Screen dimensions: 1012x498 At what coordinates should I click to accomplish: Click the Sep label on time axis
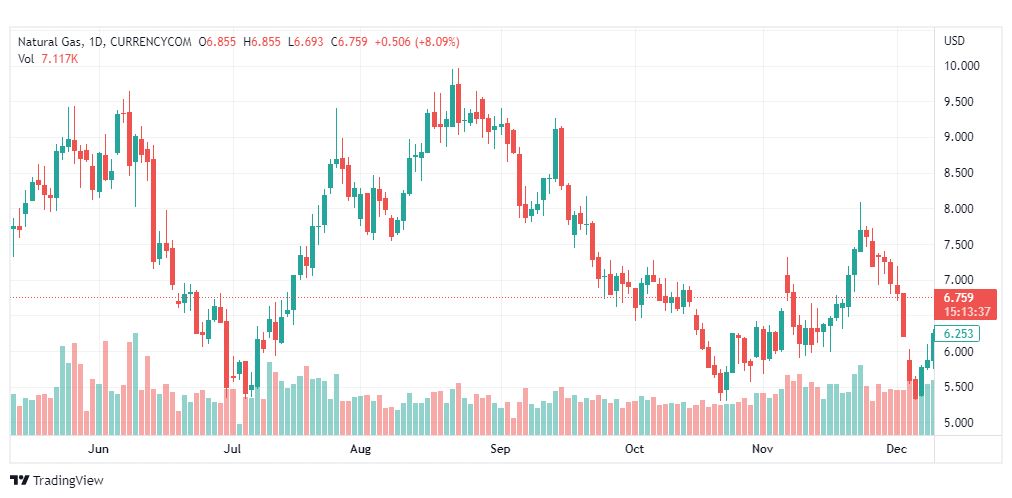coord(500,449)
